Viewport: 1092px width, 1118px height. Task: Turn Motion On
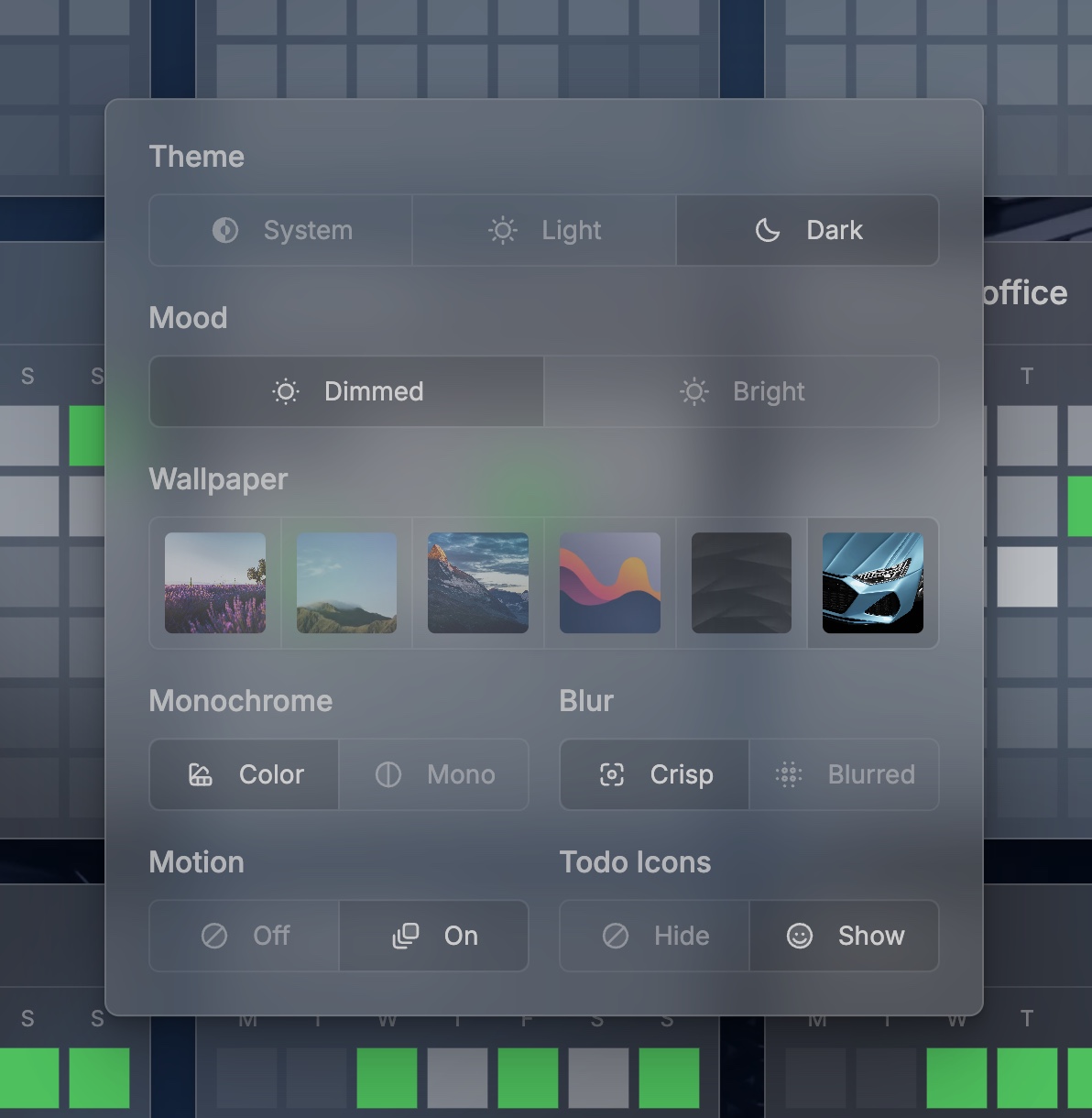tap(434, 936)
